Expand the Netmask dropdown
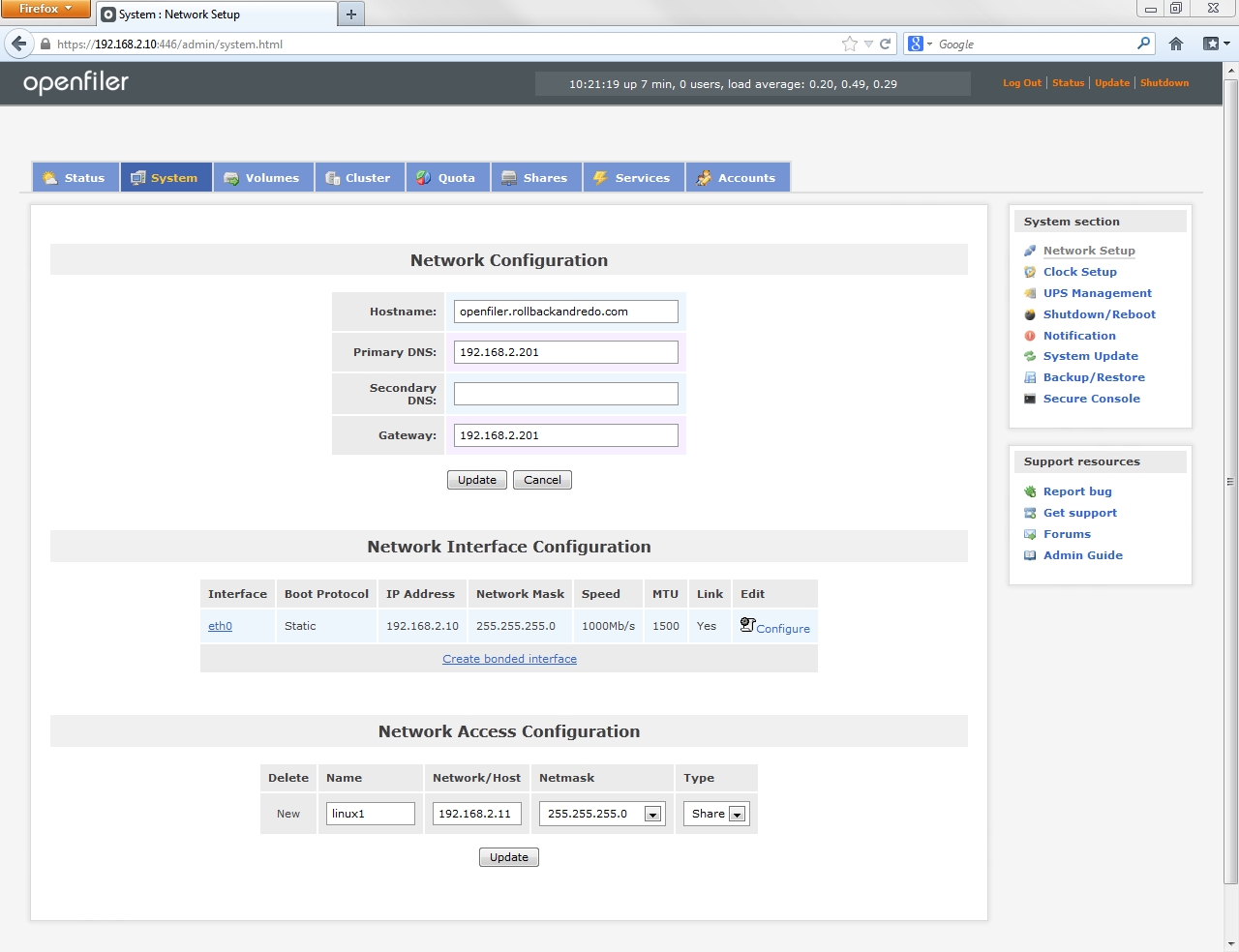The width and height of the screenshot is (1239, 952). [653, 815]
